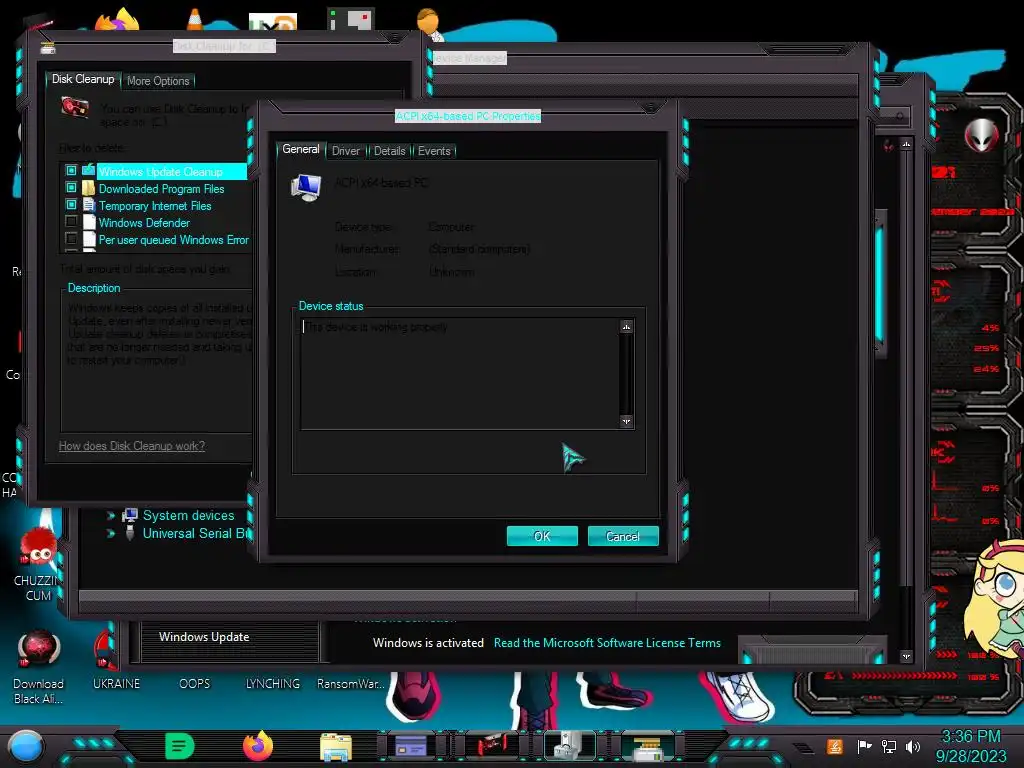This screenshot has width=1024, height=768.
Task: Check the Windows Defender checkbox
Action: (x=71, y=221)
